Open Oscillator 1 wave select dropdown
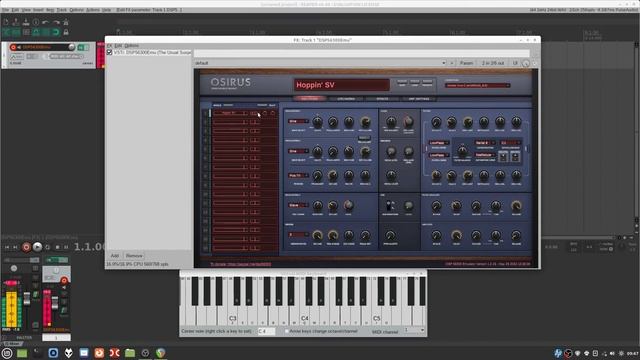640x360 pixels. pos(298,121)
